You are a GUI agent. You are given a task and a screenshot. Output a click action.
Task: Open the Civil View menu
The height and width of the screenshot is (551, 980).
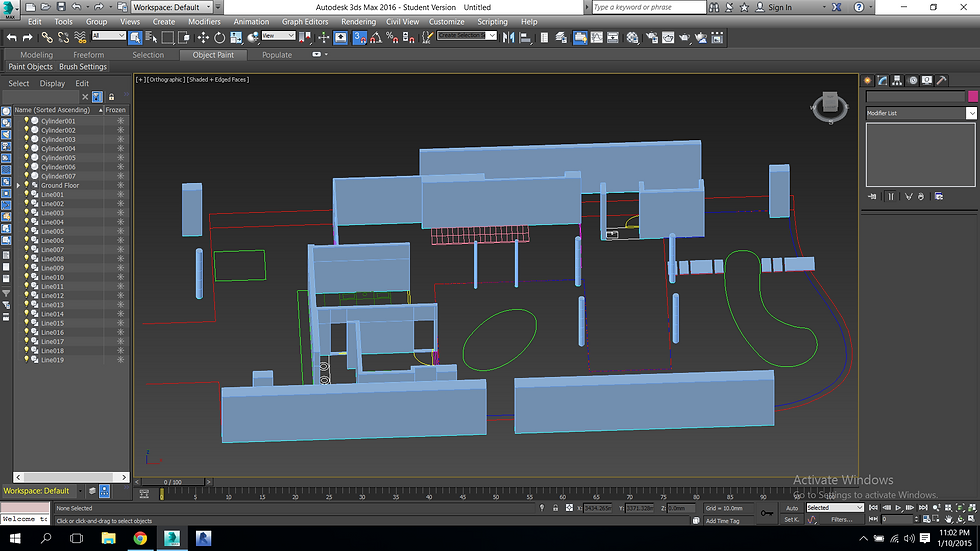(x=402, y=22)
